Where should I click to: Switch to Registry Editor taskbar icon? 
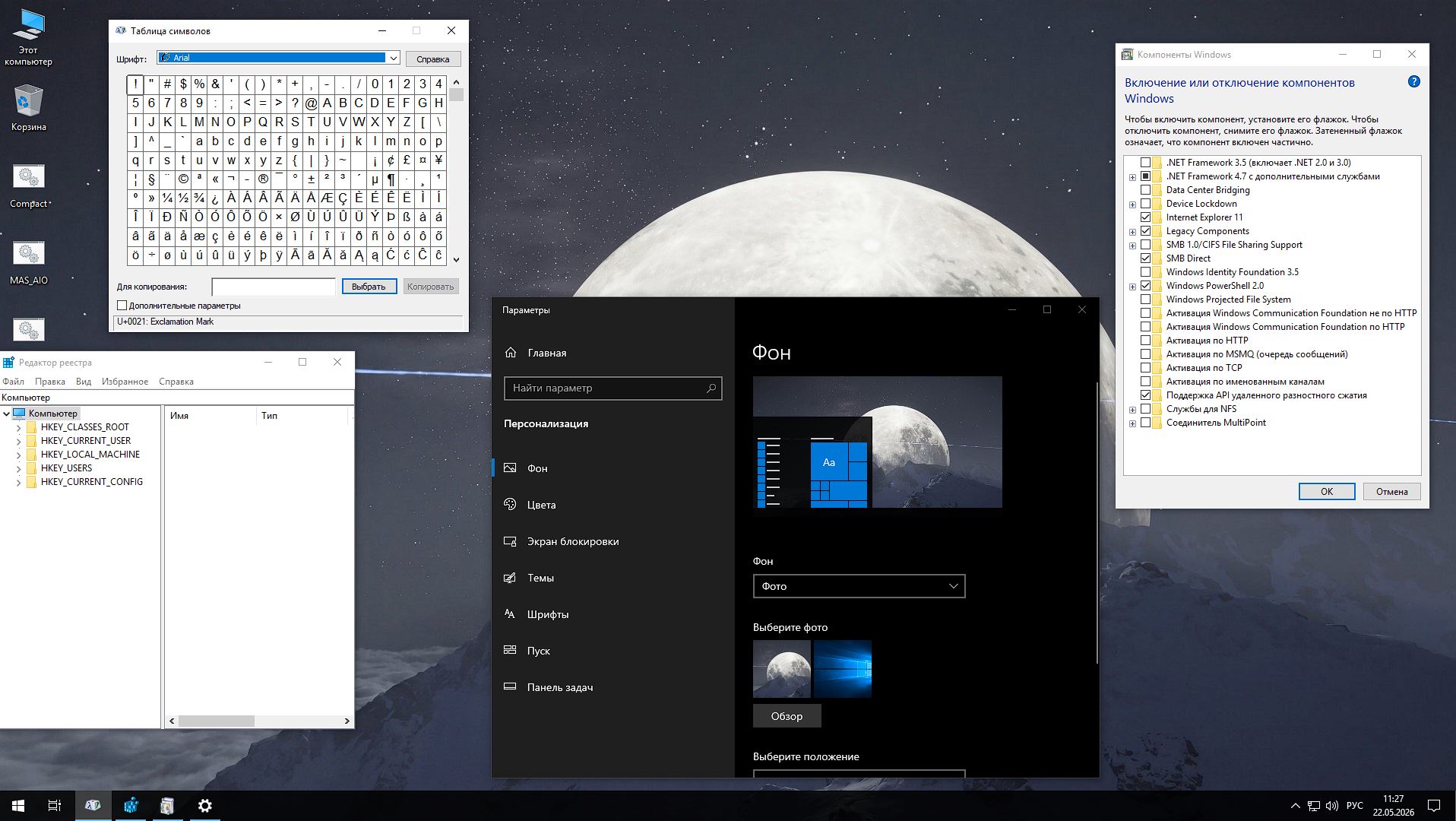point(131,806)
